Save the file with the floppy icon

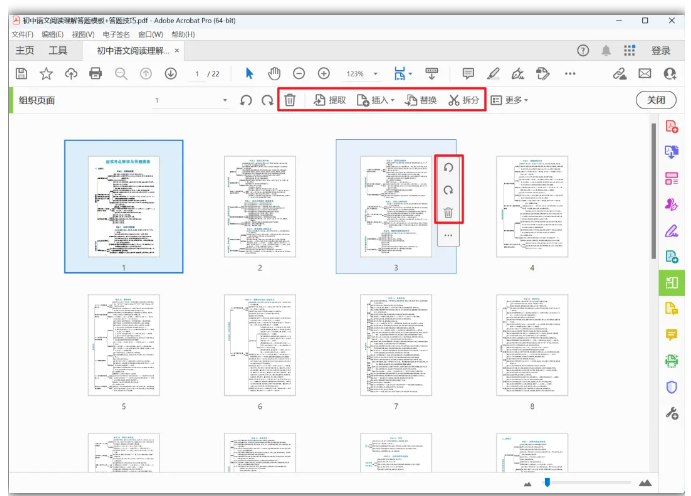click(21, 74)
